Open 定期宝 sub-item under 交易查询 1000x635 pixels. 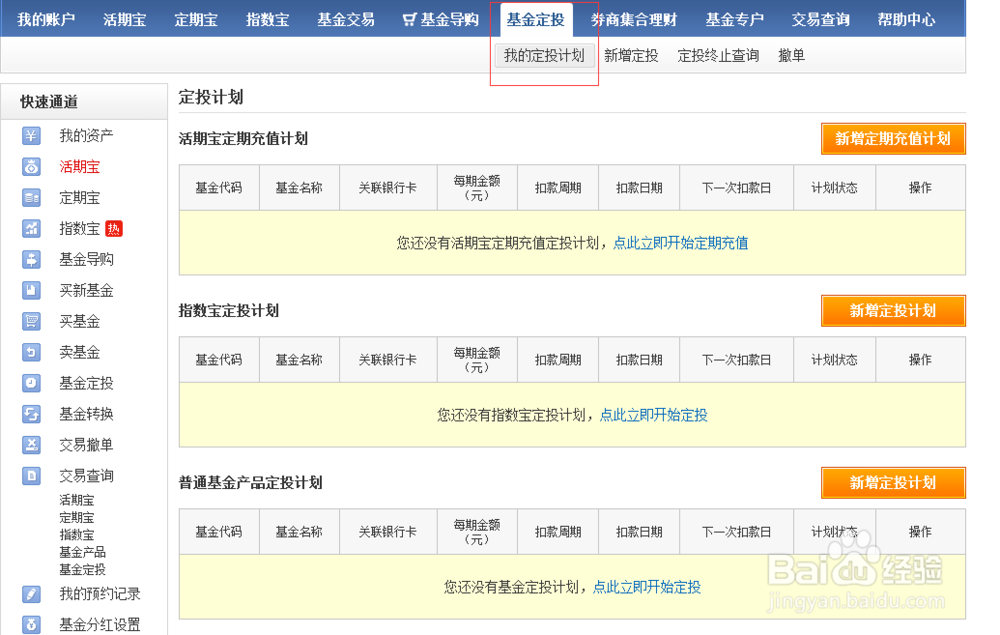pyautogui.click(x=77, y=517)
